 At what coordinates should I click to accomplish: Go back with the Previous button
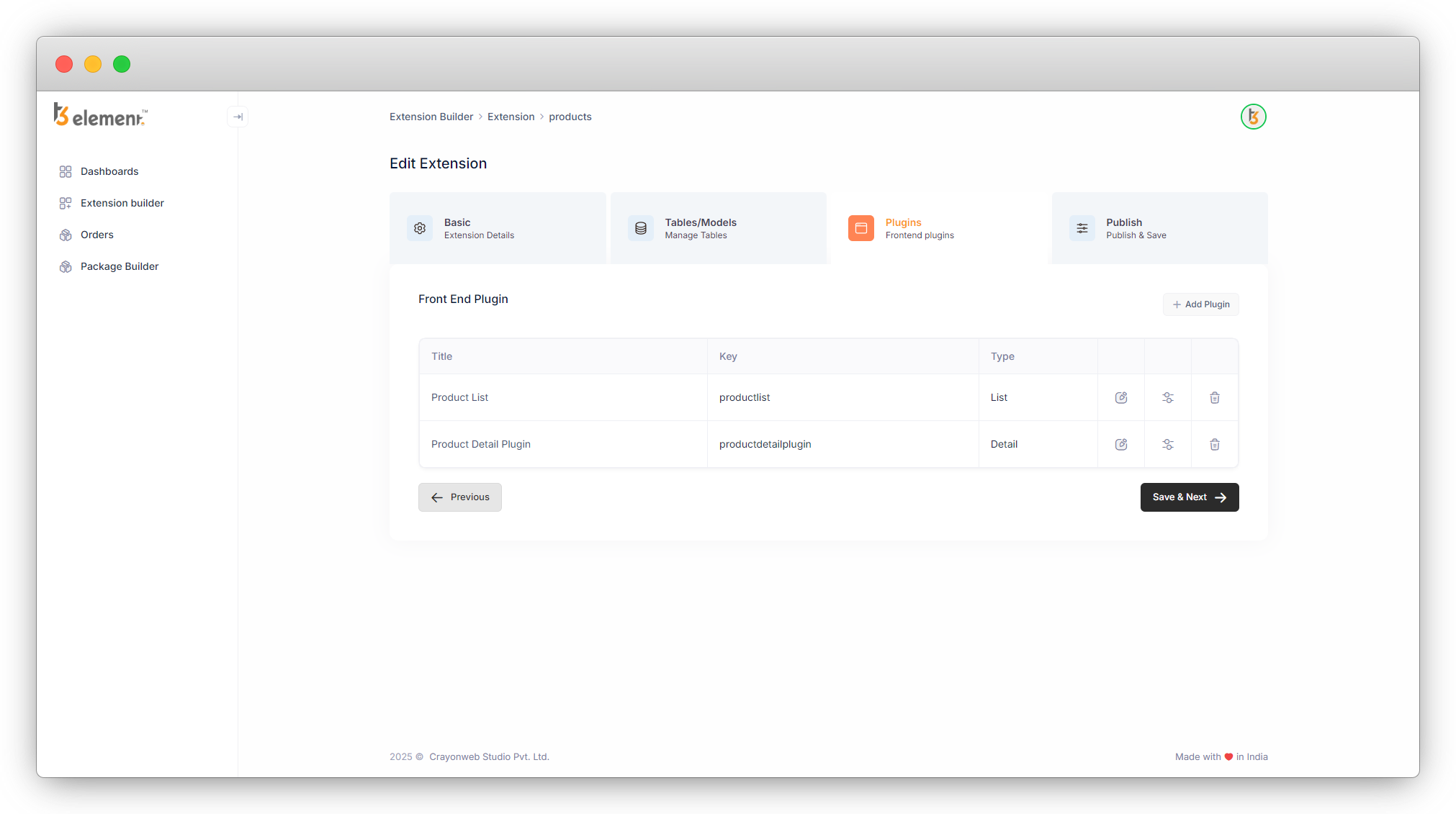click(x=459, y=497)
